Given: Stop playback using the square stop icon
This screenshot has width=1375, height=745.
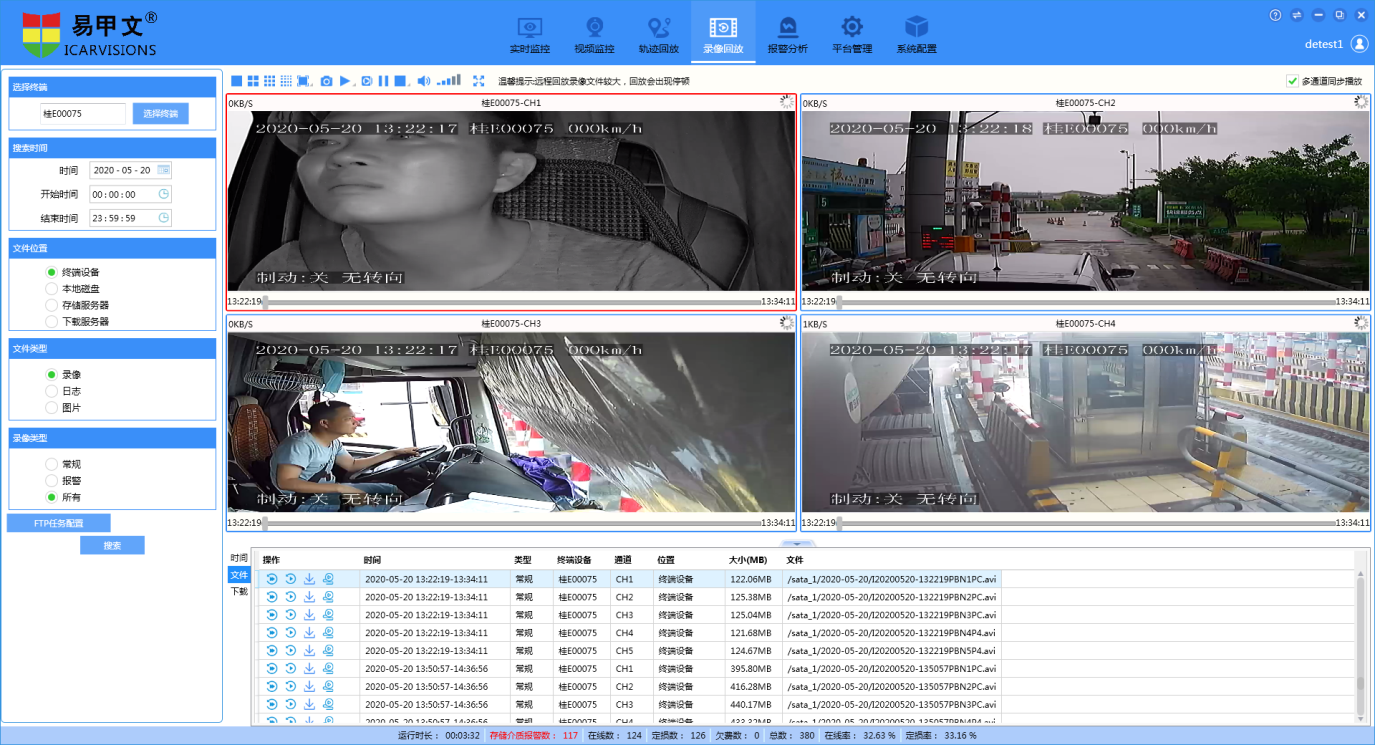Looking at the screenshot, I should (400, 81).
